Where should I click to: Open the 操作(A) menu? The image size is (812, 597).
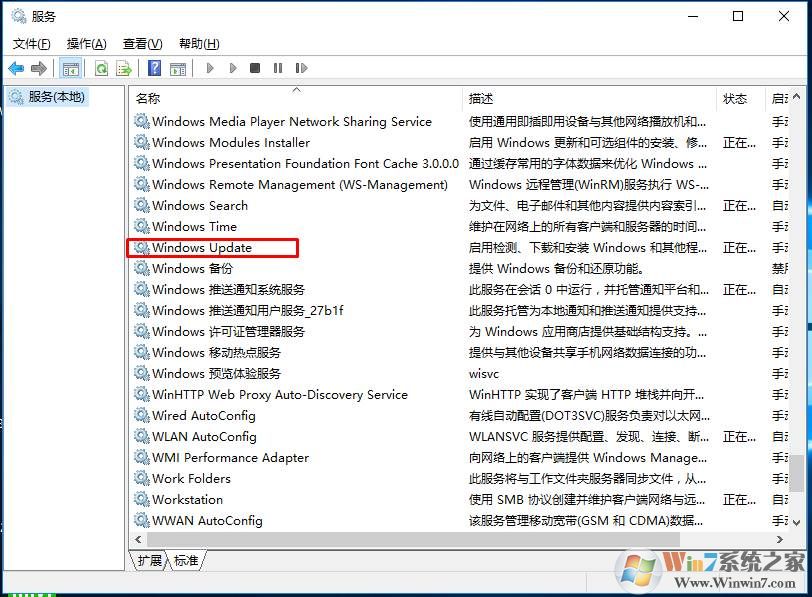pos(86,43)
